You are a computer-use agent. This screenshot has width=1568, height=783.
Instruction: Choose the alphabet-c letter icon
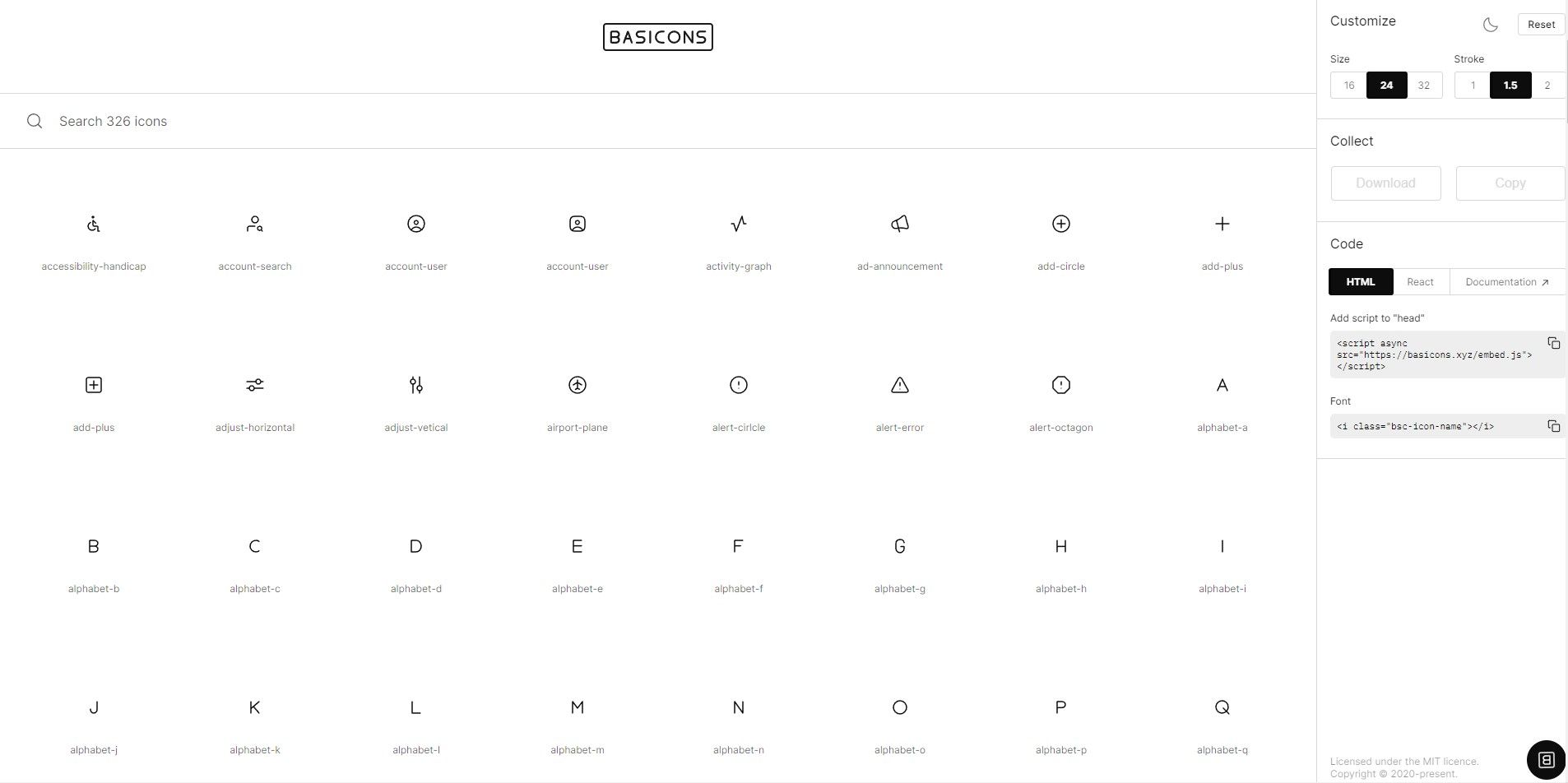tap(255, 546)
